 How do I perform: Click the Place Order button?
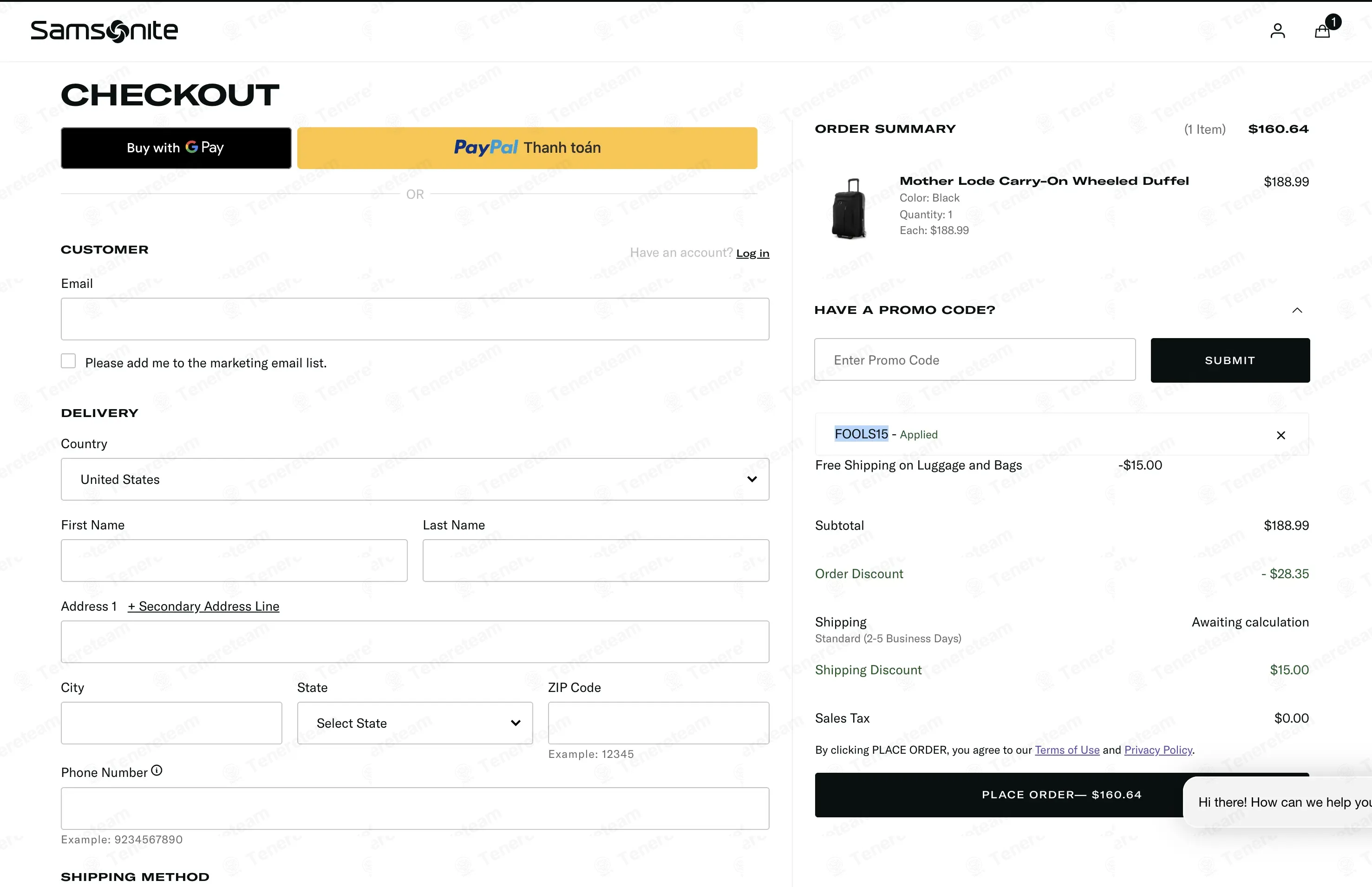tap(1062, 794)
